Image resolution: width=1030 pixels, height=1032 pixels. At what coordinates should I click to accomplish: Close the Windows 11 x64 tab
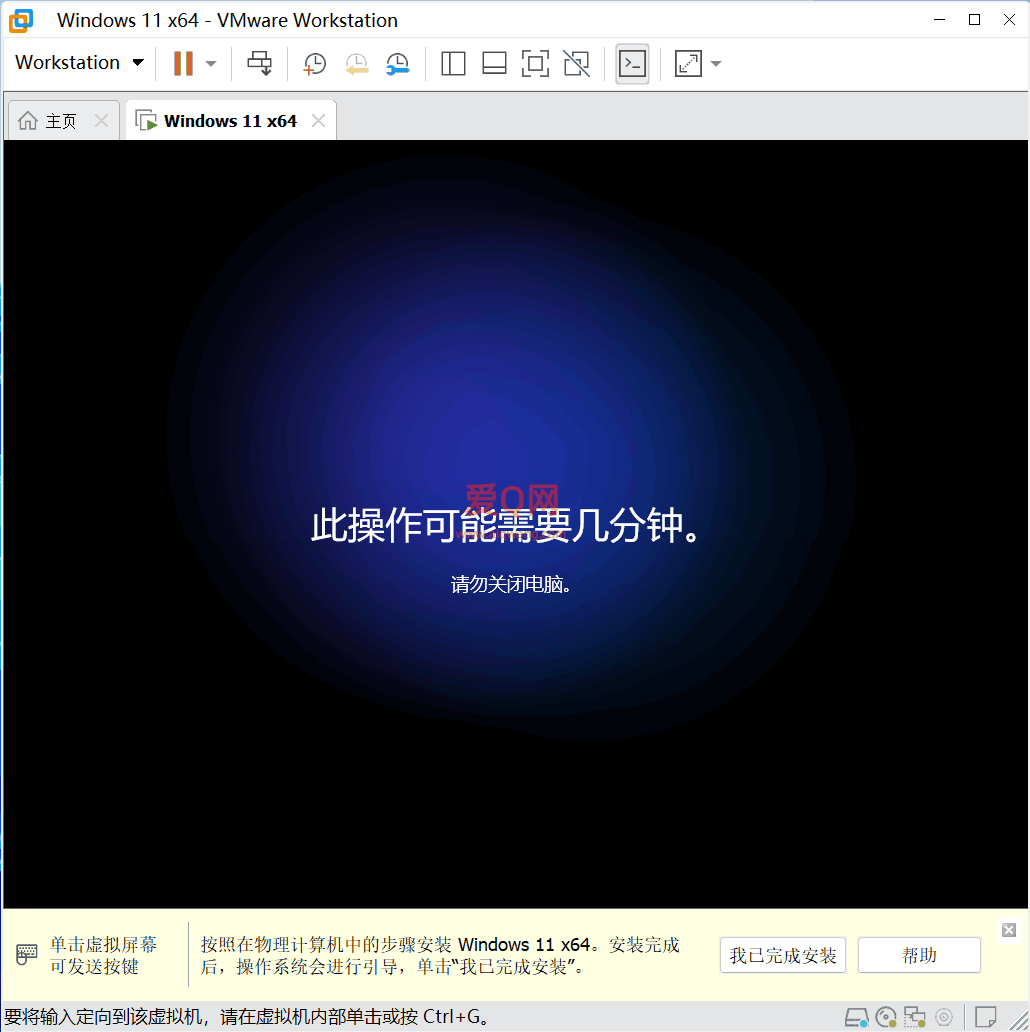(x=318, y=121)
